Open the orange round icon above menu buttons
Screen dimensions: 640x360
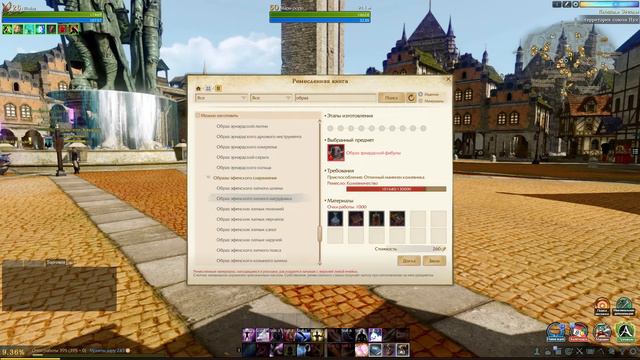click(x=602, y=307)
